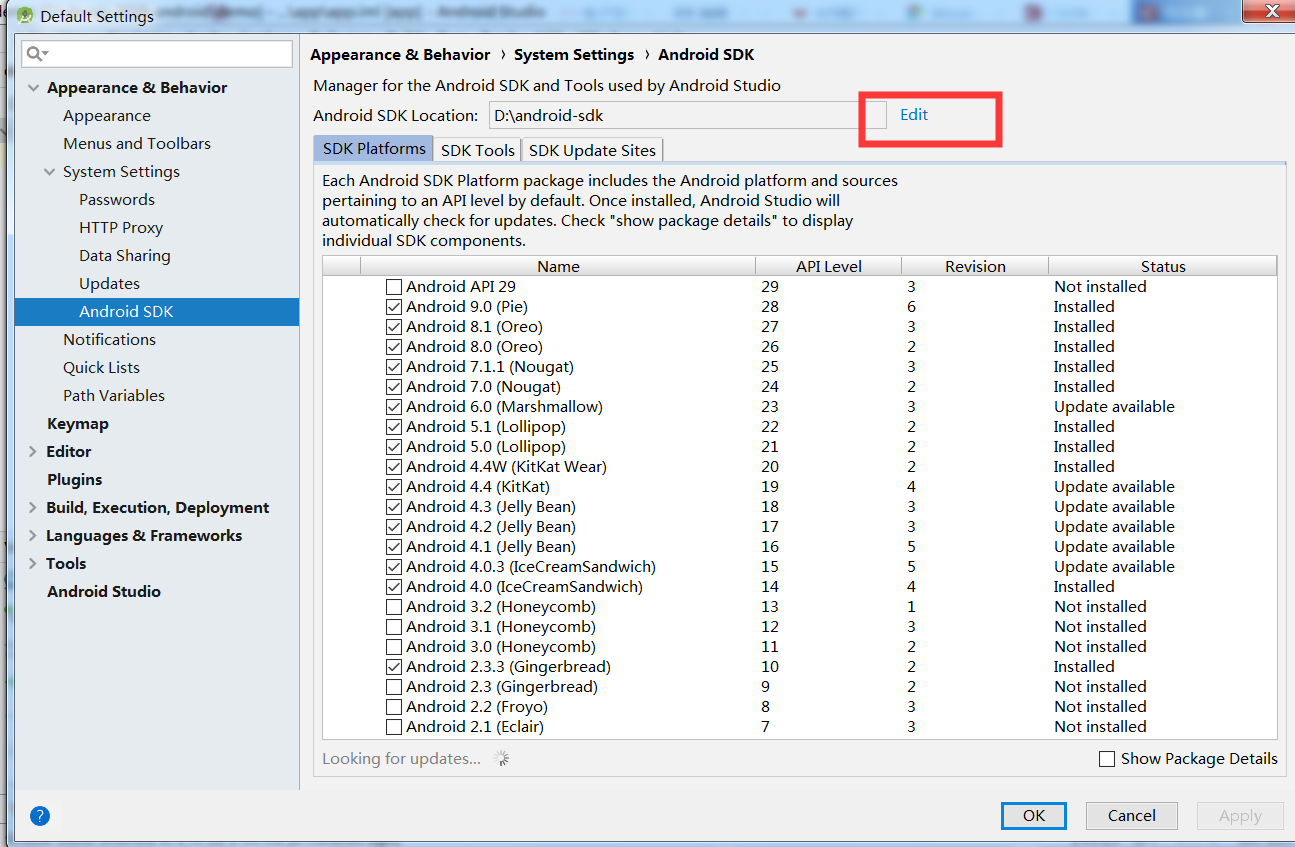Sort table by API Level column header
The height and width of the screenshot is (847, 1295).
click(x=829, y=266)
